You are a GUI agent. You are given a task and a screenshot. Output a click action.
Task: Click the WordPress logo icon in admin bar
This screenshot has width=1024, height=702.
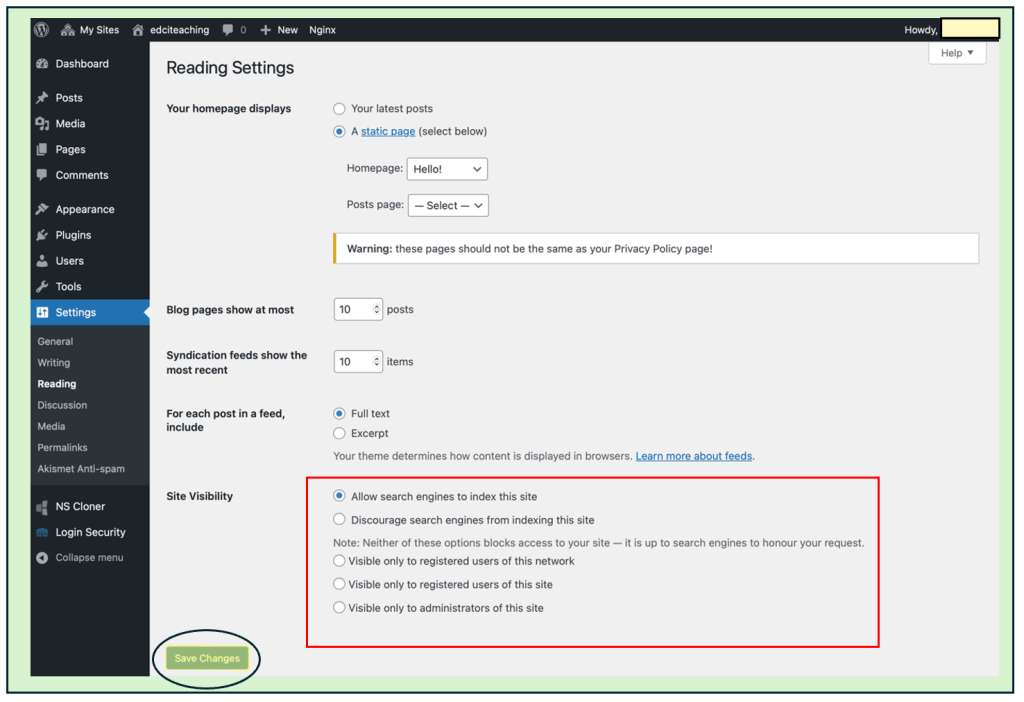pos(42,30)
